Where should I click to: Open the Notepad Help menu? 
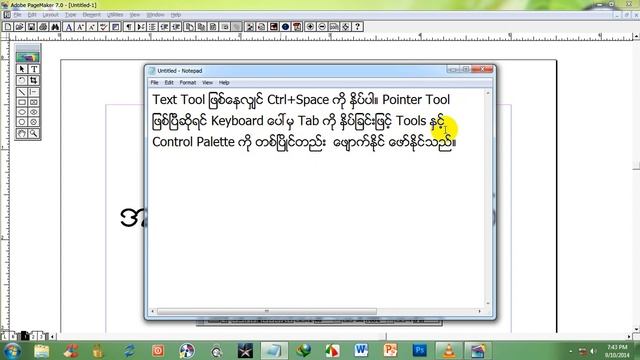pyautogui.click(x=224, y=82)
